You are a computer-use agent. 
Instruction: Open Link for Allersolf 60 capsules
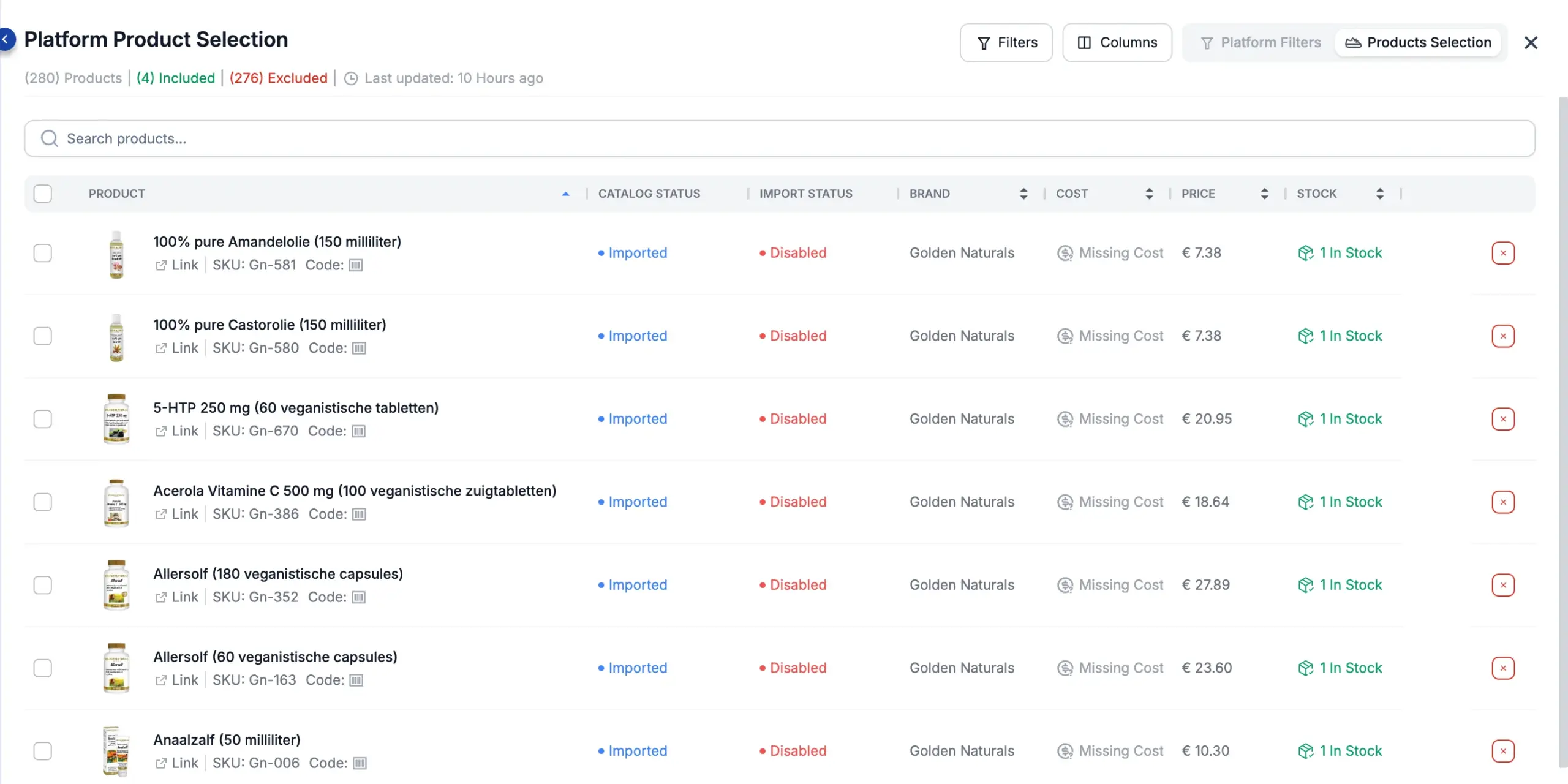click(x=177, y=680)
